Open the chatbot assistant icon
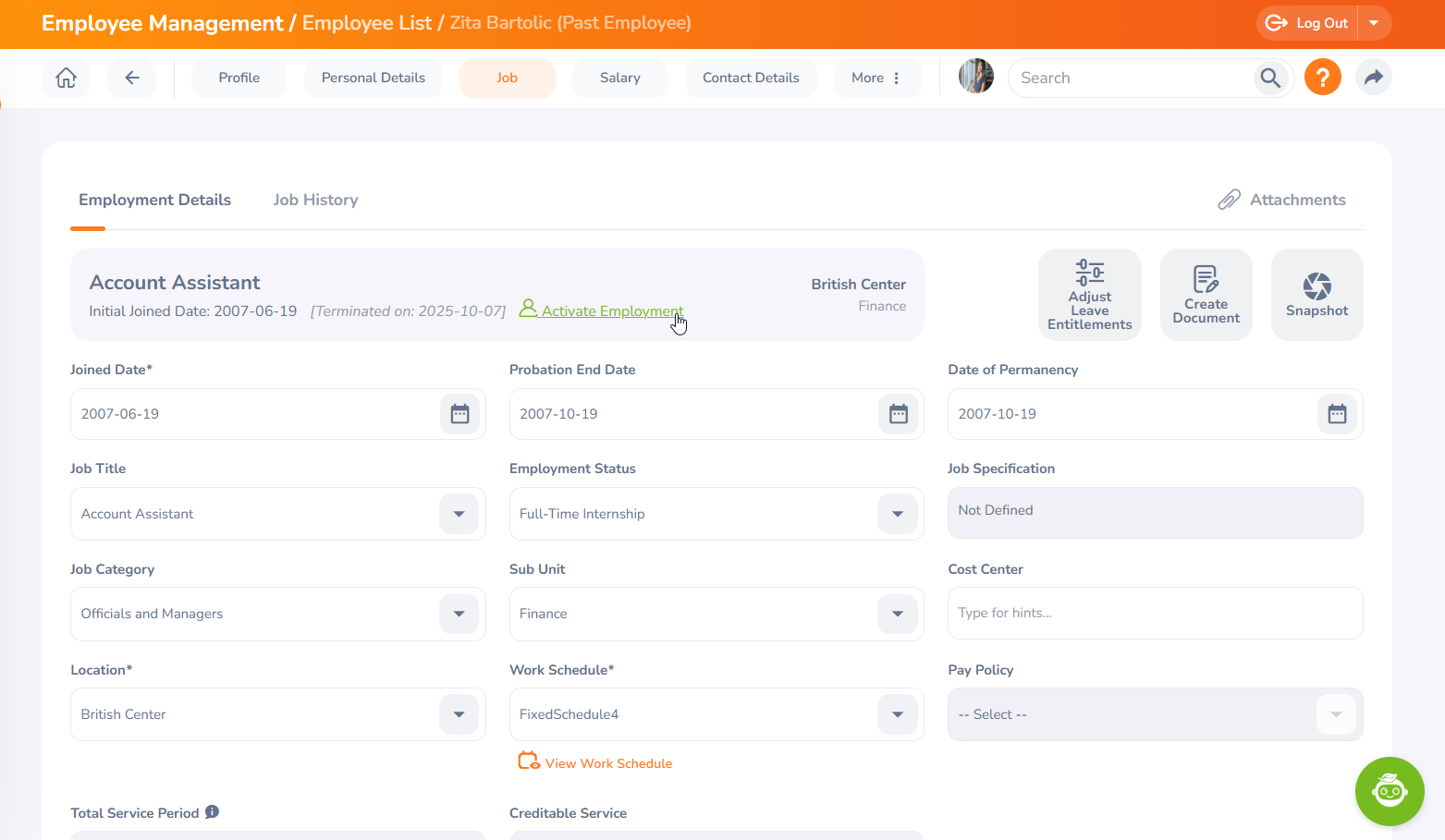 tap(1389, 791)
